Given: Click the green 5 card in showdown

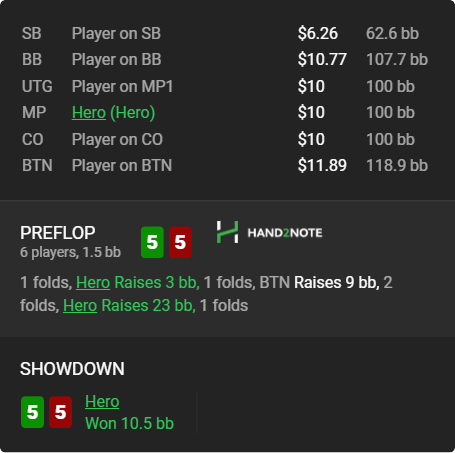Looking at the screenshot, I should pyautogui.click(x=32, y=412).
